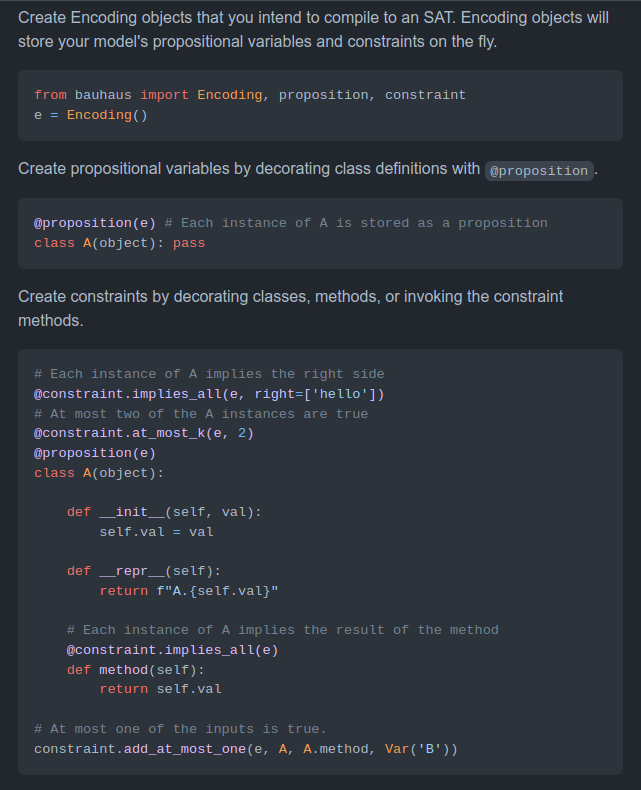Click the inline @proposition code tag

point(539,171)
